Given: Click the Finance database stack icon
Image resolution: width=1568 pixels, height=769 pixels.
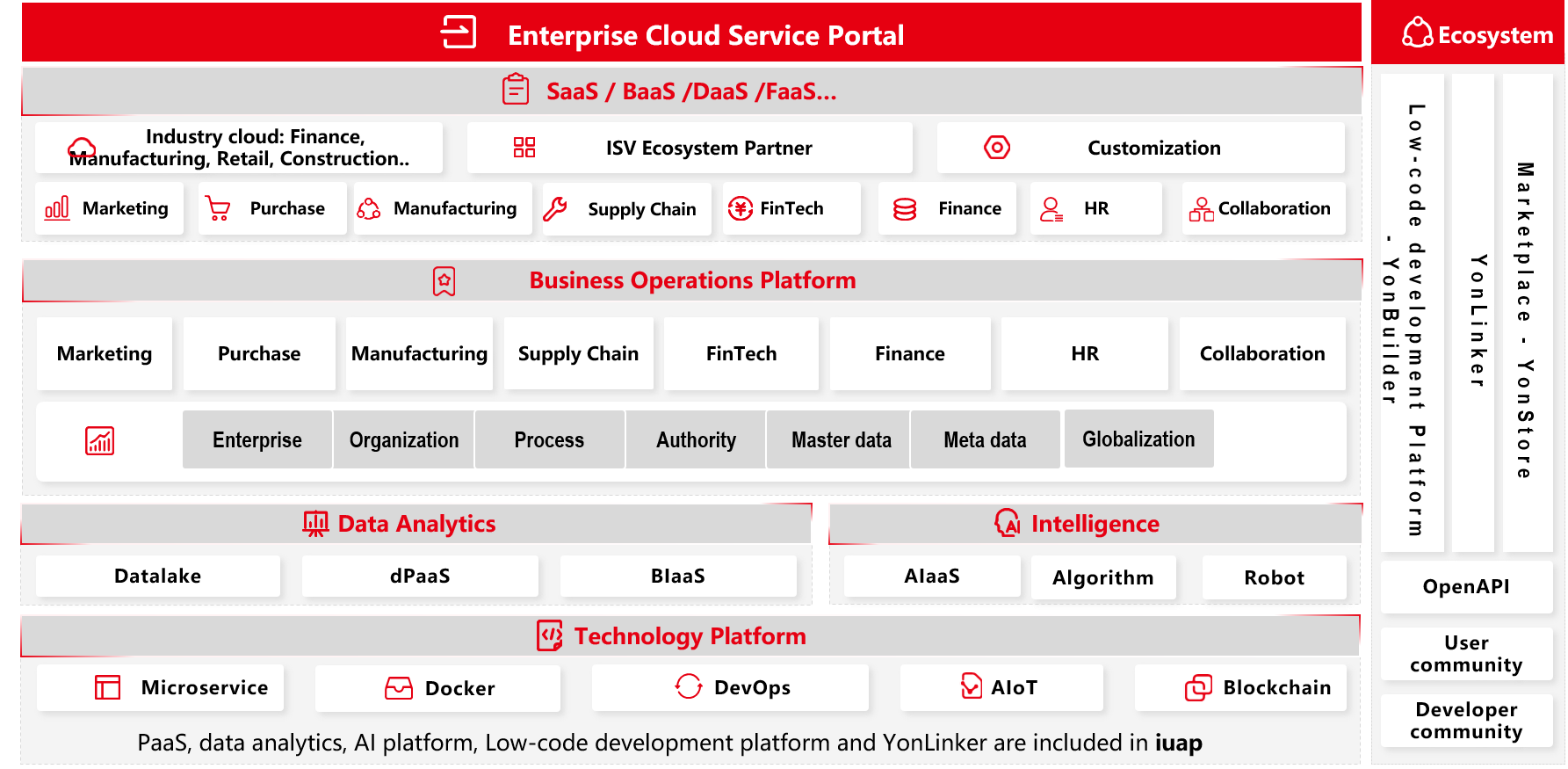Looking at the screenshot, I should click(905, 208).
